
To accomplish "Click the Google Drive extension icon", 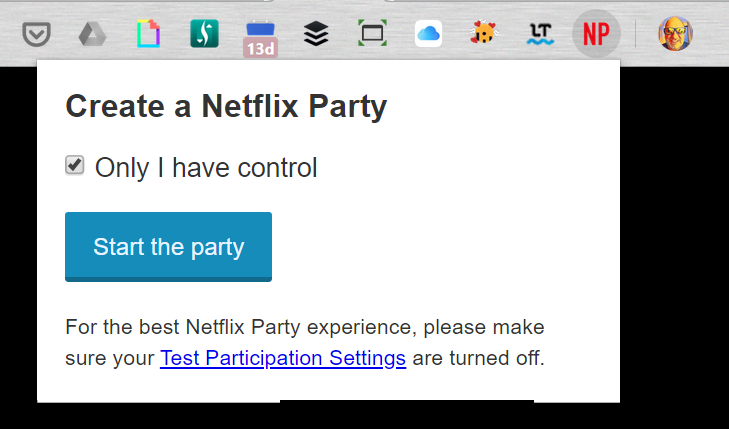I will point(92,34).
